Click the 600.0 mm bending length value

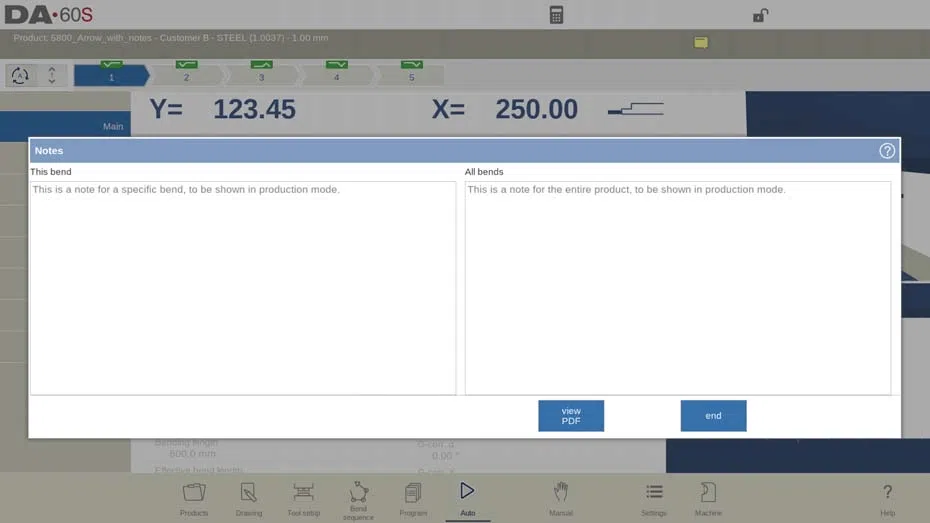click(192, 454)
